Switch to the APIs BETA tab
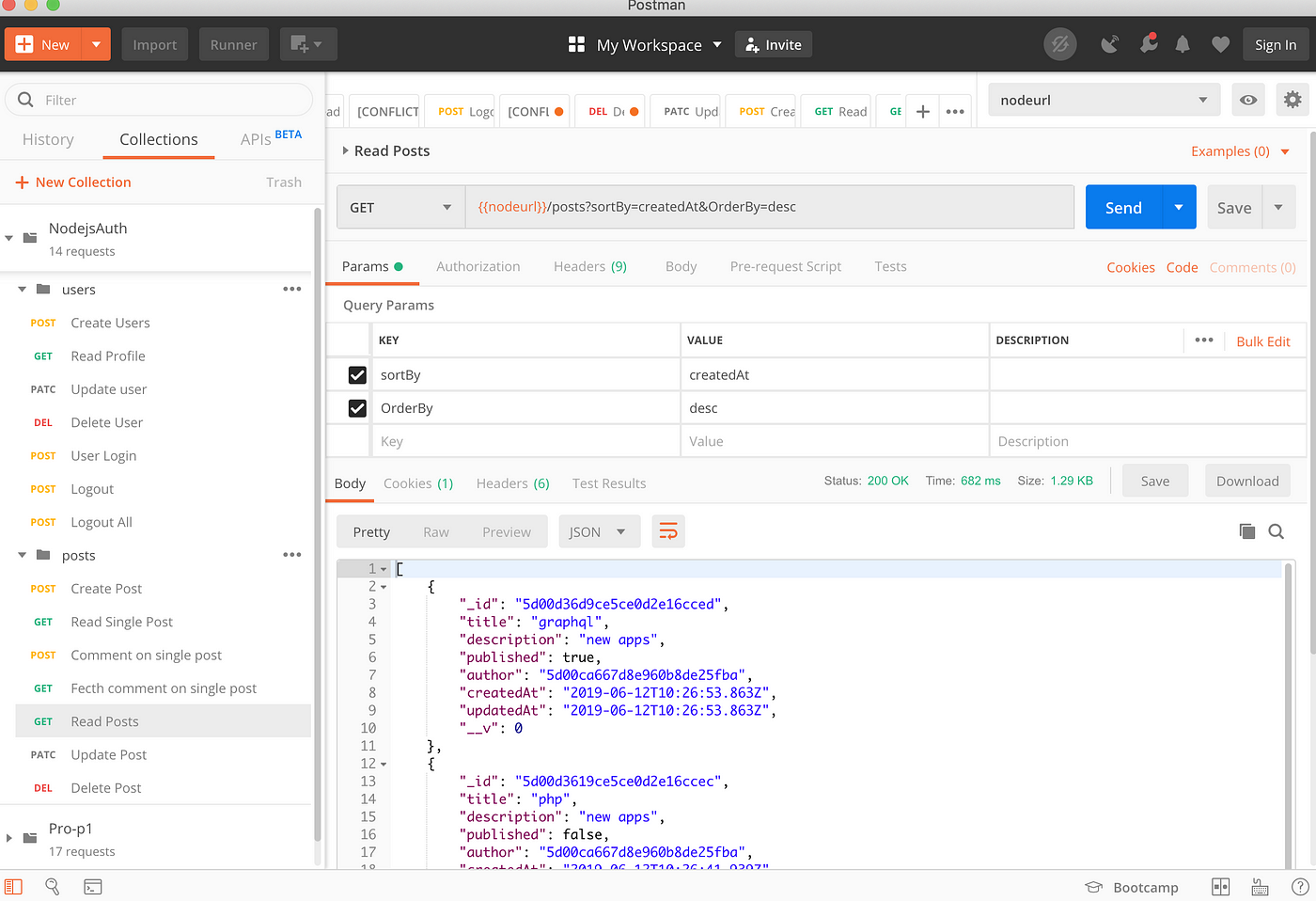The height and width of the screenshot is (901, 1316). click(271, 138)
